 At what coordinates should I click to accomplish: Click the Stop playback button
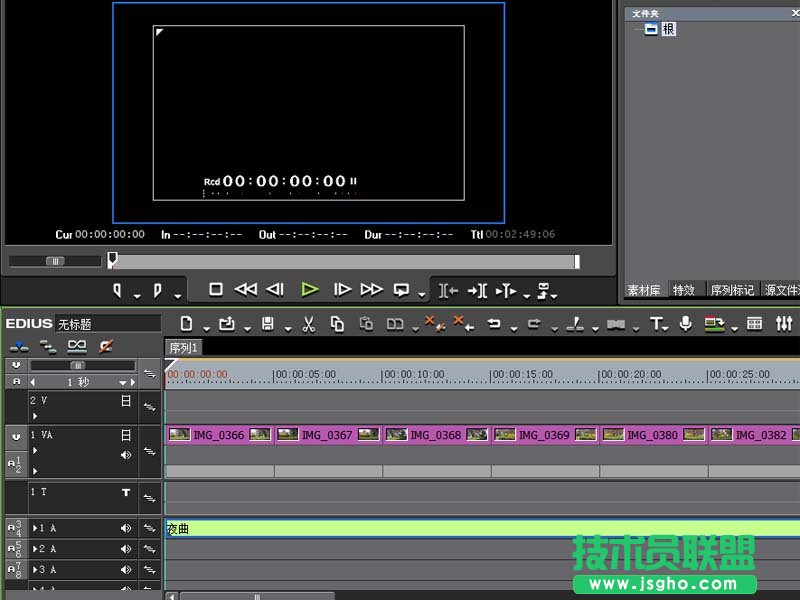[216, 290]
